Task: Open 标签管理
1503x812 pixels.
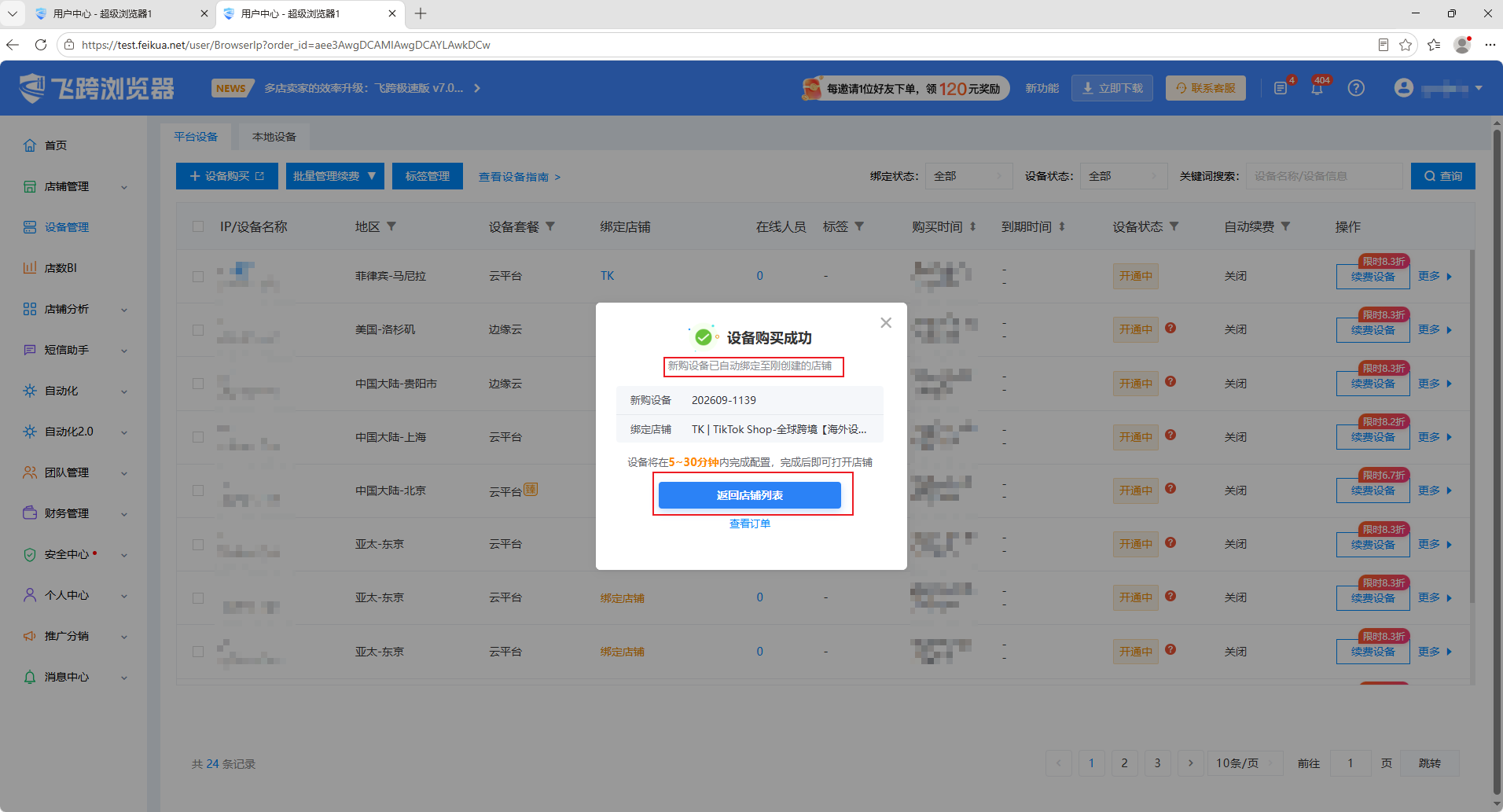Action: pos(428,176)
